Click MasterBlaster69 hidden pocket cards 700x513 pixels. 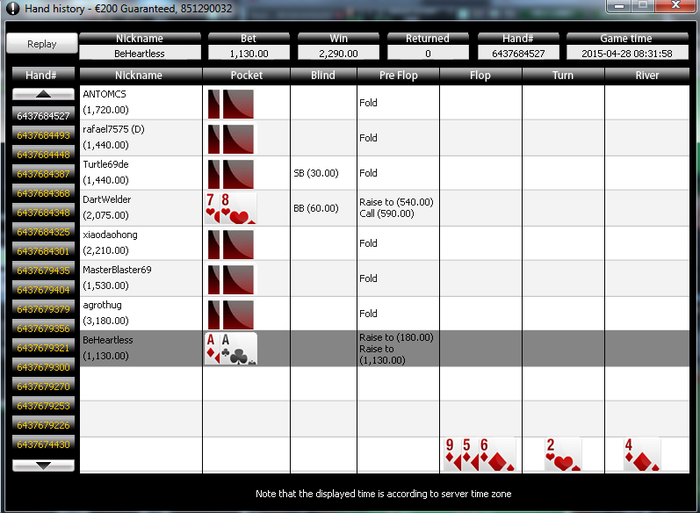point(231,280)
